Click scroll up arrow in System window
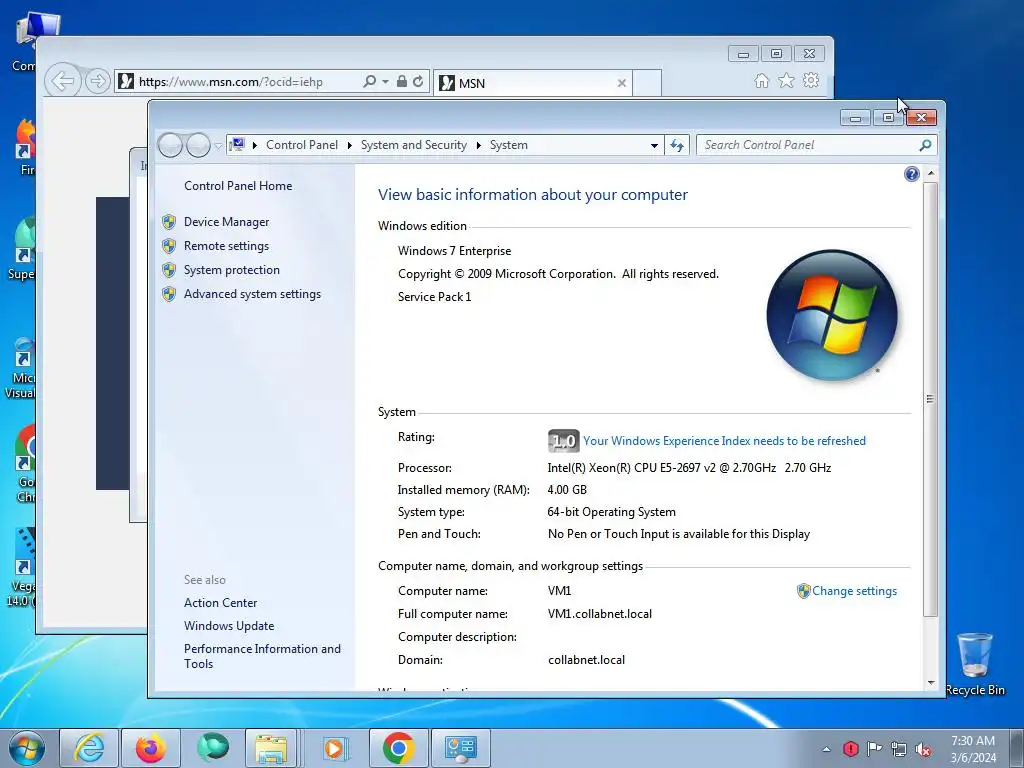1024x768 pixels. point(931,174)
